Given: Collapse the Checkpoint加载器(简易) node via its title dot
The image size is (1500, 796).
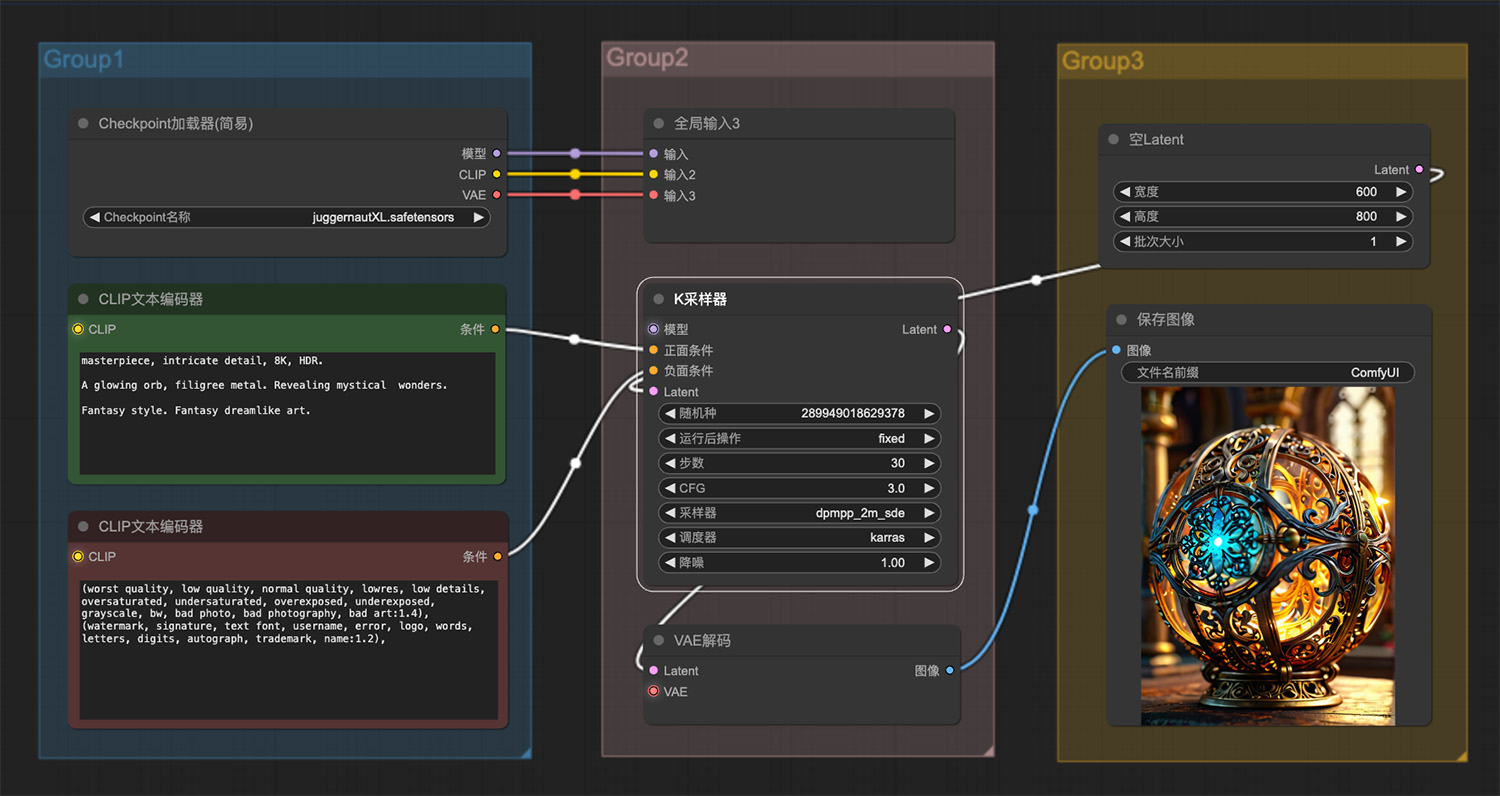Looking at the screenshot, I should pos(84,124).
